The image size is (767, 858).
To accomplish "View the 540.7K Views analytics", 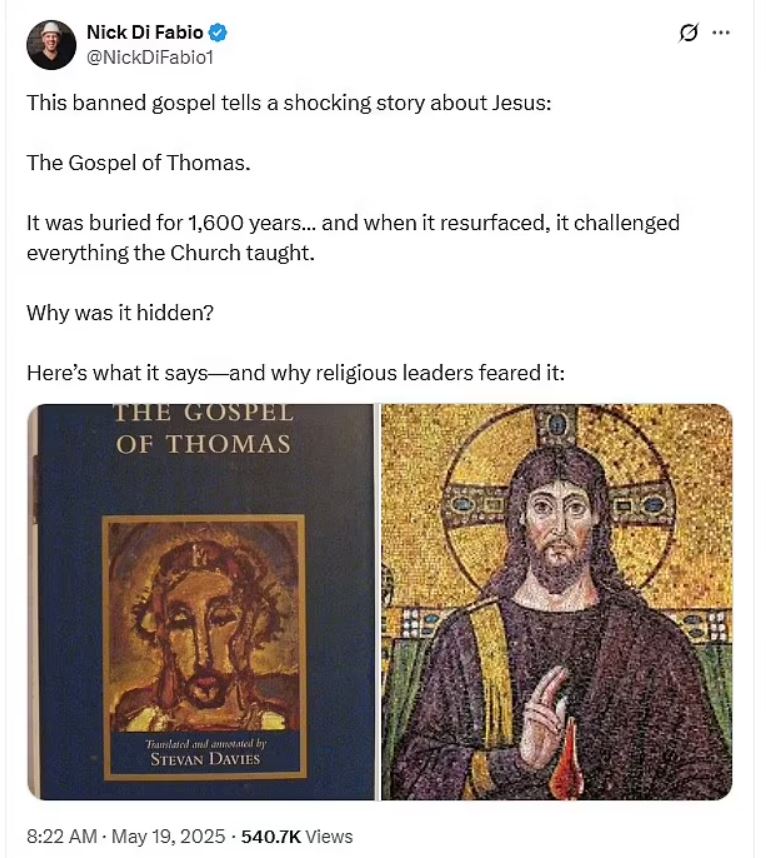I will coord(297,836).
